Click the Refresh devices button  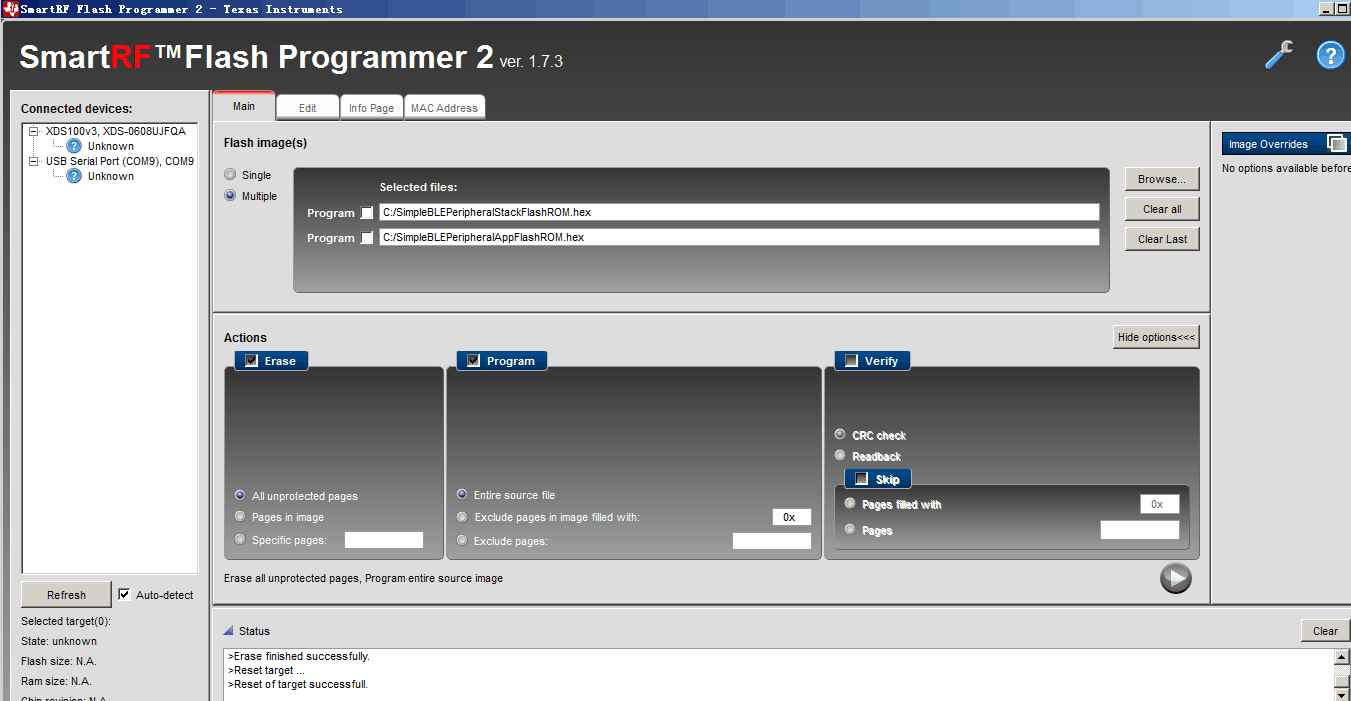(66, 595)
